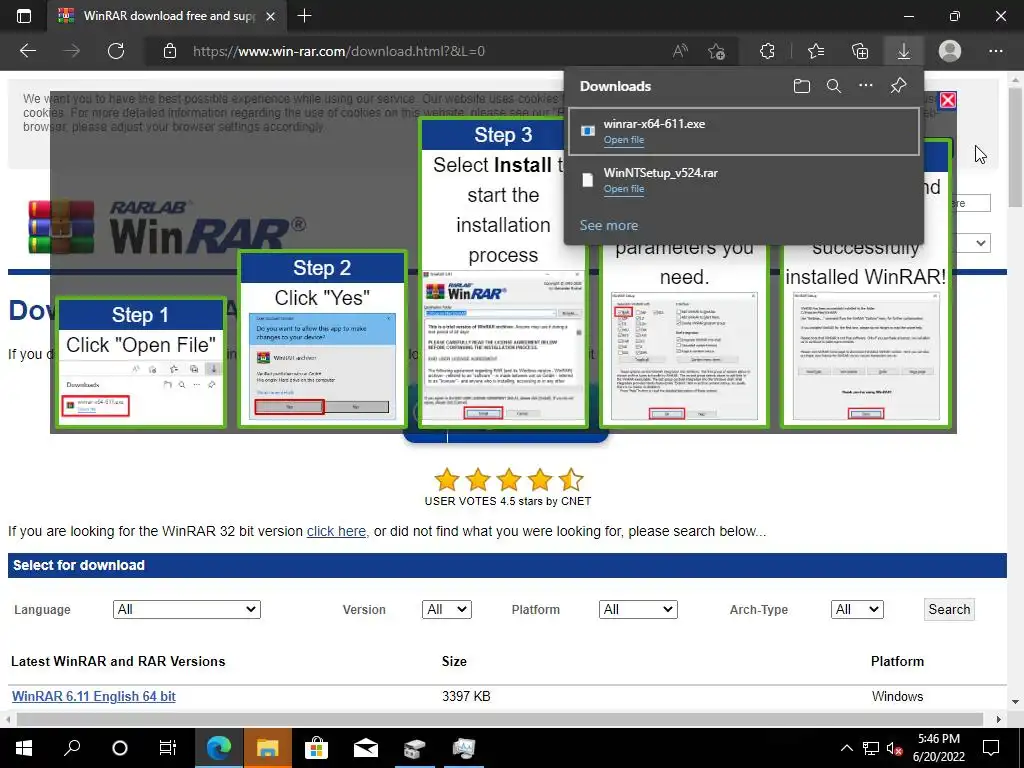
Task: Open the Language dropdown
Action: 187,609
